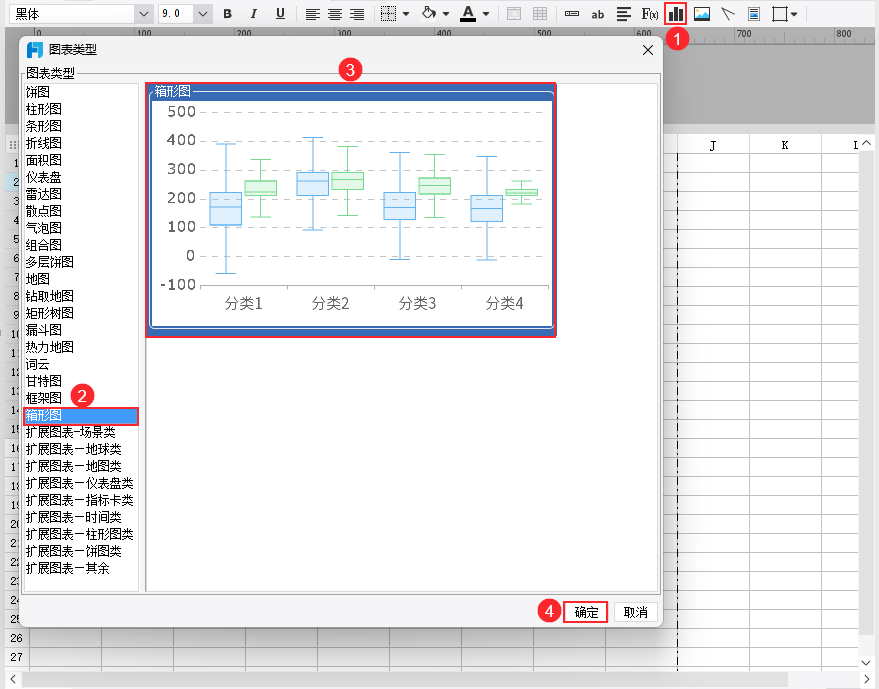Select the box plot preview thumbnail
The width and height of the screenshot is (879, 689).
pos(351,210)
